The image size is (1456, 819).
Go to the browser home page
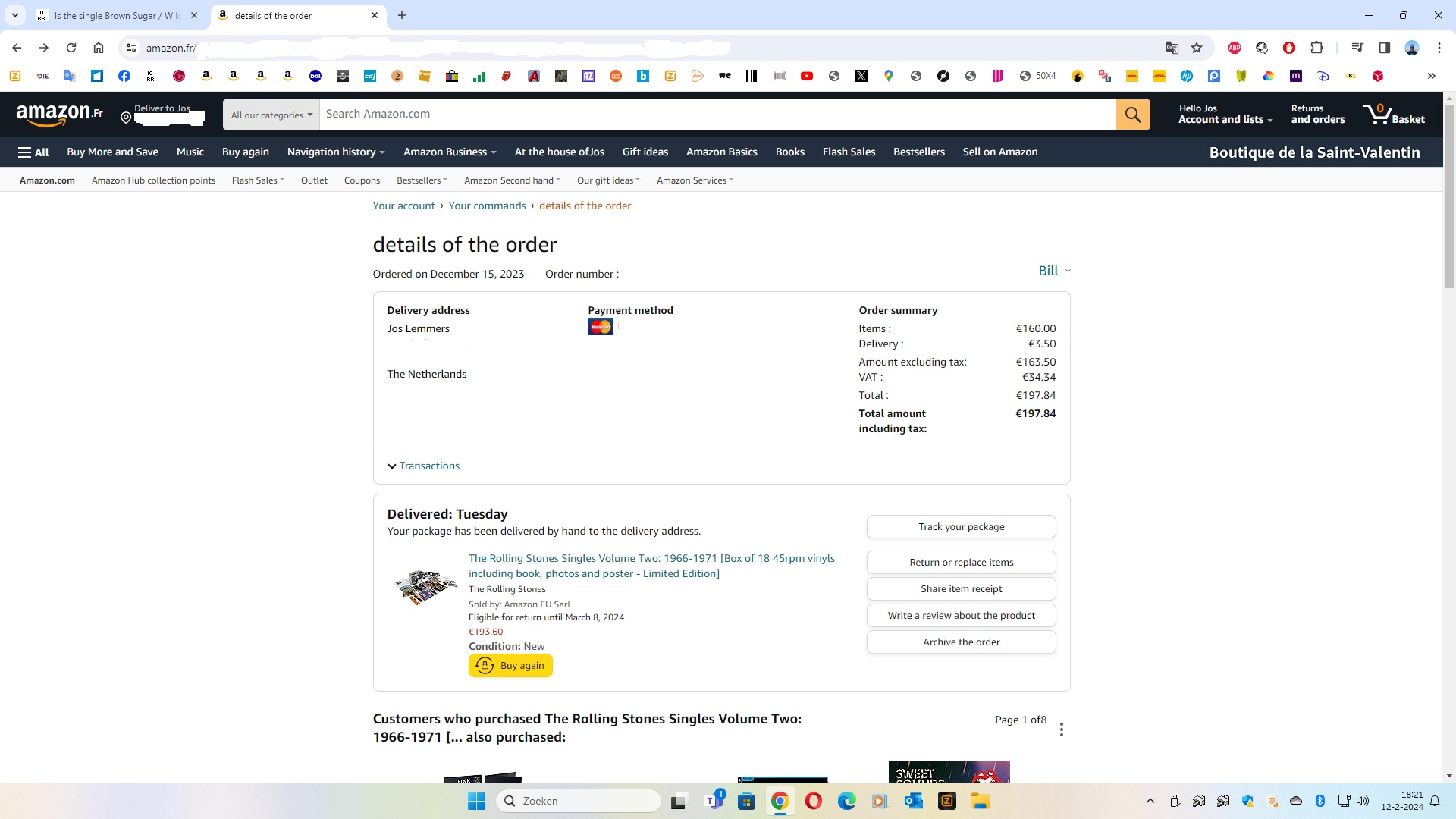[x=99, y=48]
